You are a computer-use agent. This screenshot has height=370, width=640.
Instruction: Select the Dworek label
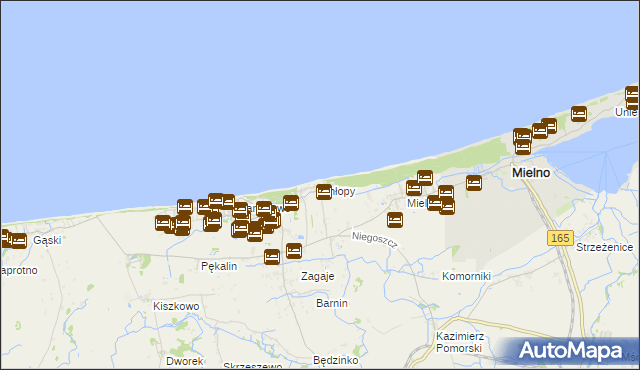click(x=184, y=361)
